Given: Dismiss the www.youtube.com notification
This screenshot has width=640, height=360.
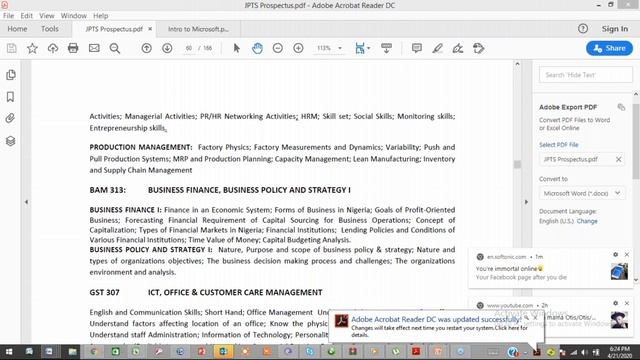Looking at the screenshot, I should pos(627,303).
